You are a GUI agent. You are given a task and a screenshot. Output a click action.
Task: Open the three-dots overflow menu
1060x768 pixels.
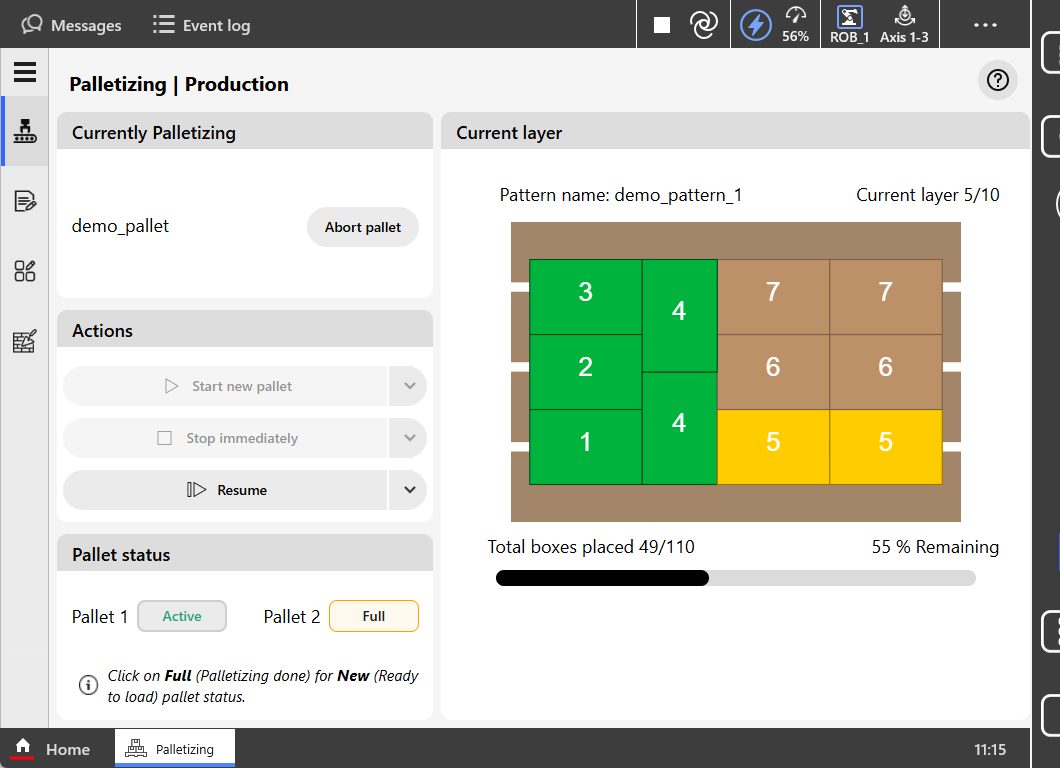[x=985, y=25]
